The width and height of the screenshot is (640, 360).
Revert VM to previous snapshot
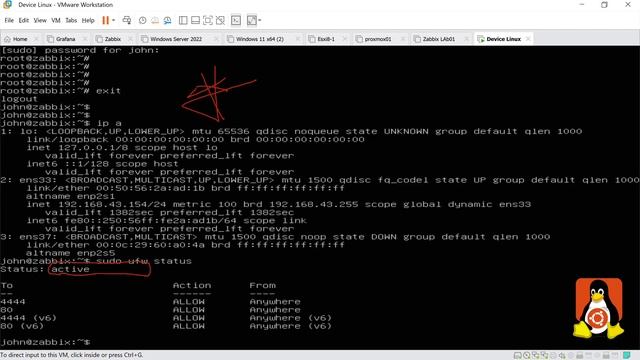click(x=155, y=20)
